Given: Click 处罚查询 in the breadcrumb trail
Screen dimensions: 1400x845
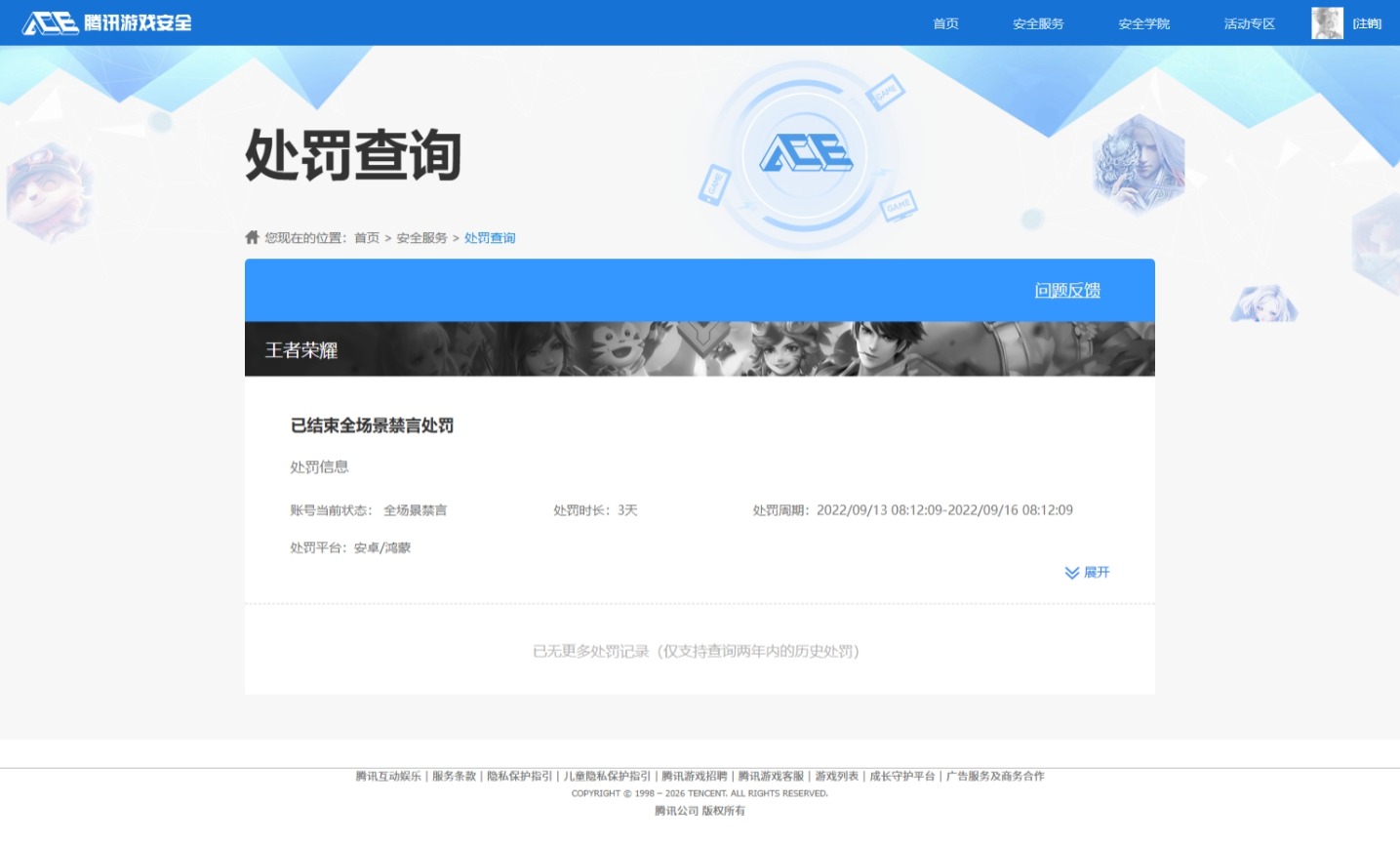Looking at the screenshot, I should click(489, 237).
